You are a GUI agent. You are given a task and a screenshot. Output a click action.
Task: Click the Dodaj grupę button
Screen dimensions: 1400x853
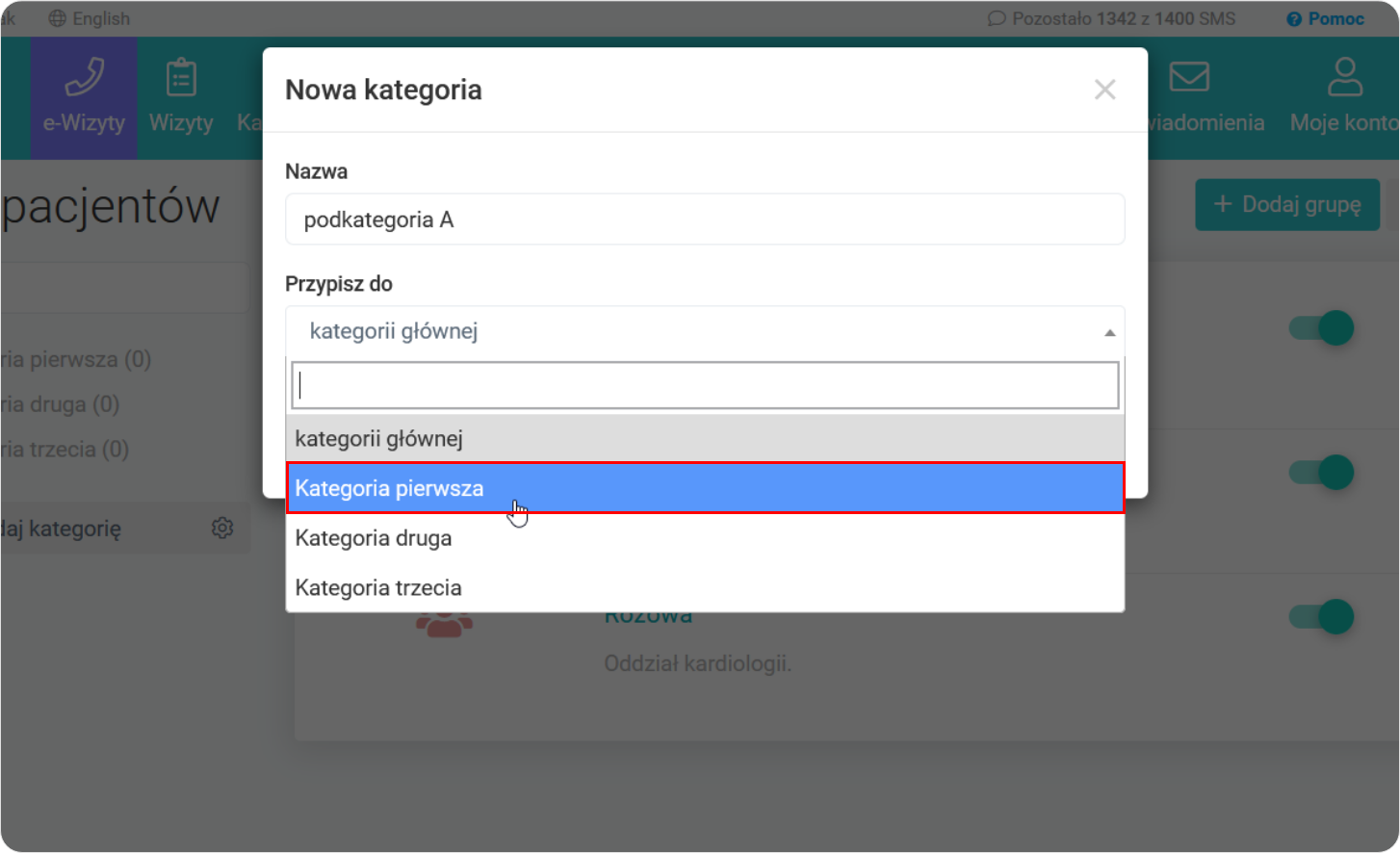[1287, 204]
